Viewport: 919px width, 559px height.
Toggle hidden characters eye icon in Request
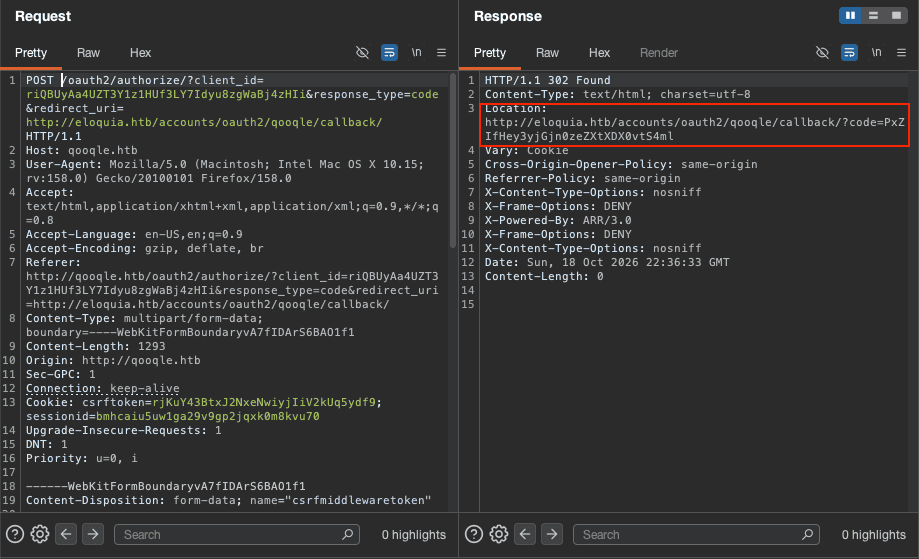(x=362, y=53)
